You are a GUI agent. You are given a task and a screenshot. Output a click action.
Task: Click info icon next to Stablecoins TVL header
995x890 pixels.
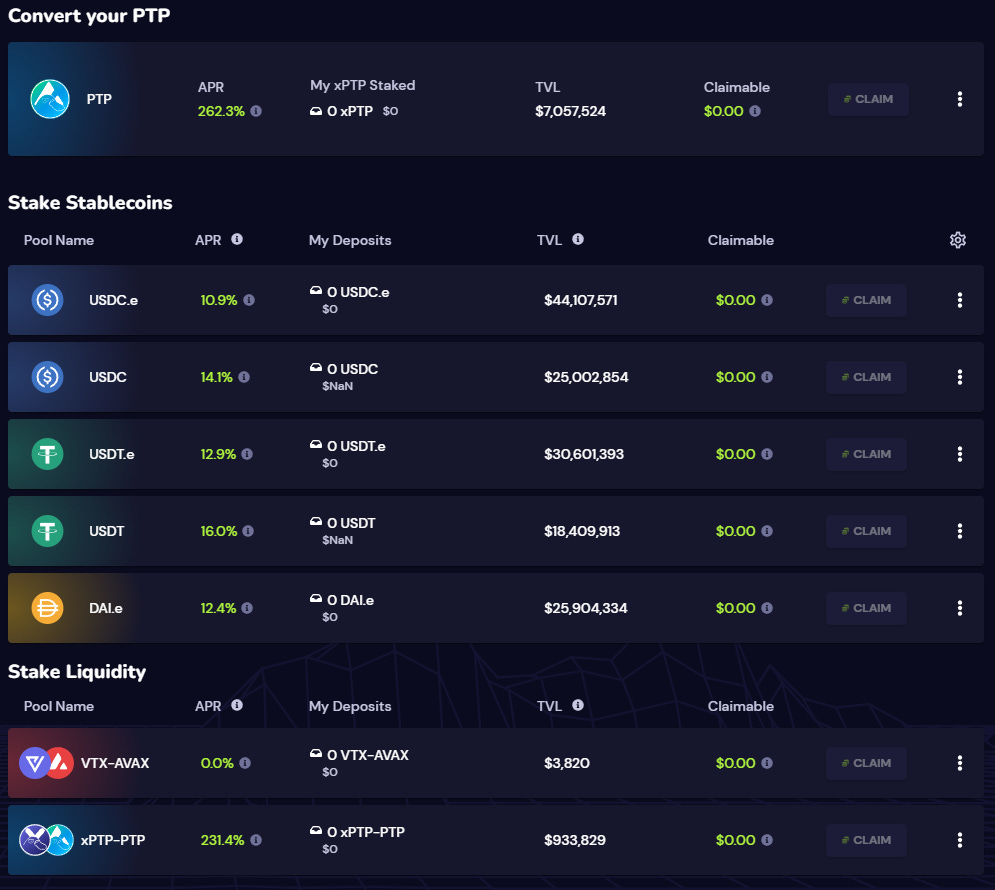click(x=577, y=239)
